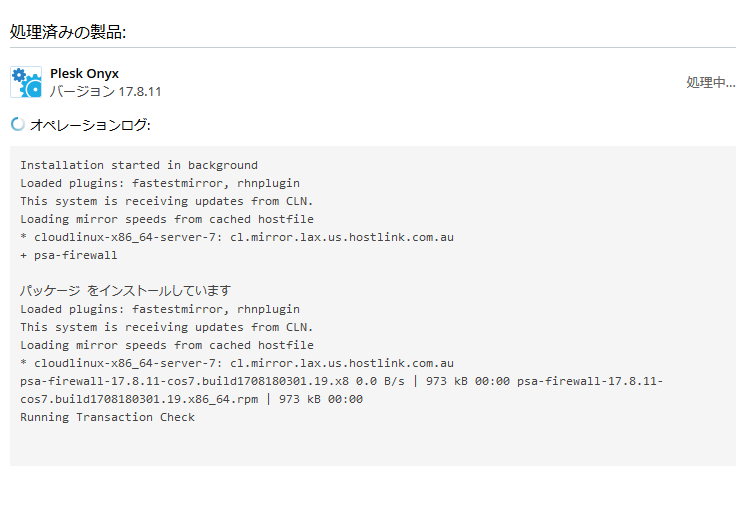Screen dimensions: 746x517
Task: Click the "Installation started in background" log line
Action: tap(139, 165)
